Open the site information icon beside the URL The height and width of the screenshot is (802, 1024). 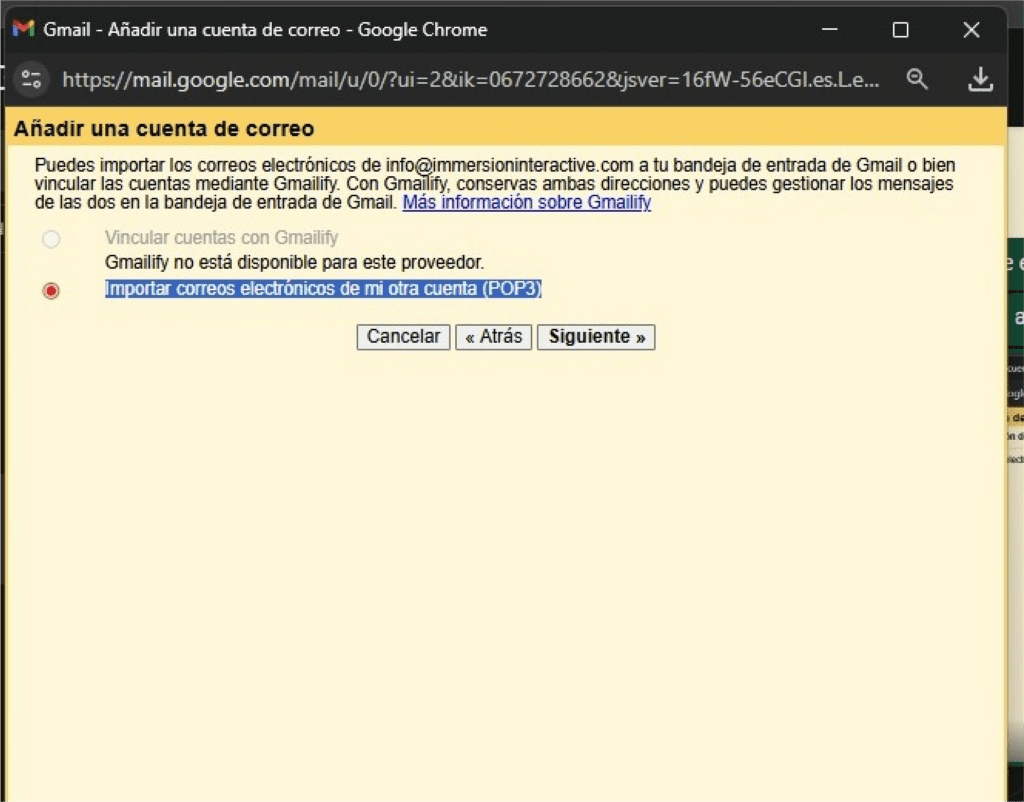coord(32,79)
